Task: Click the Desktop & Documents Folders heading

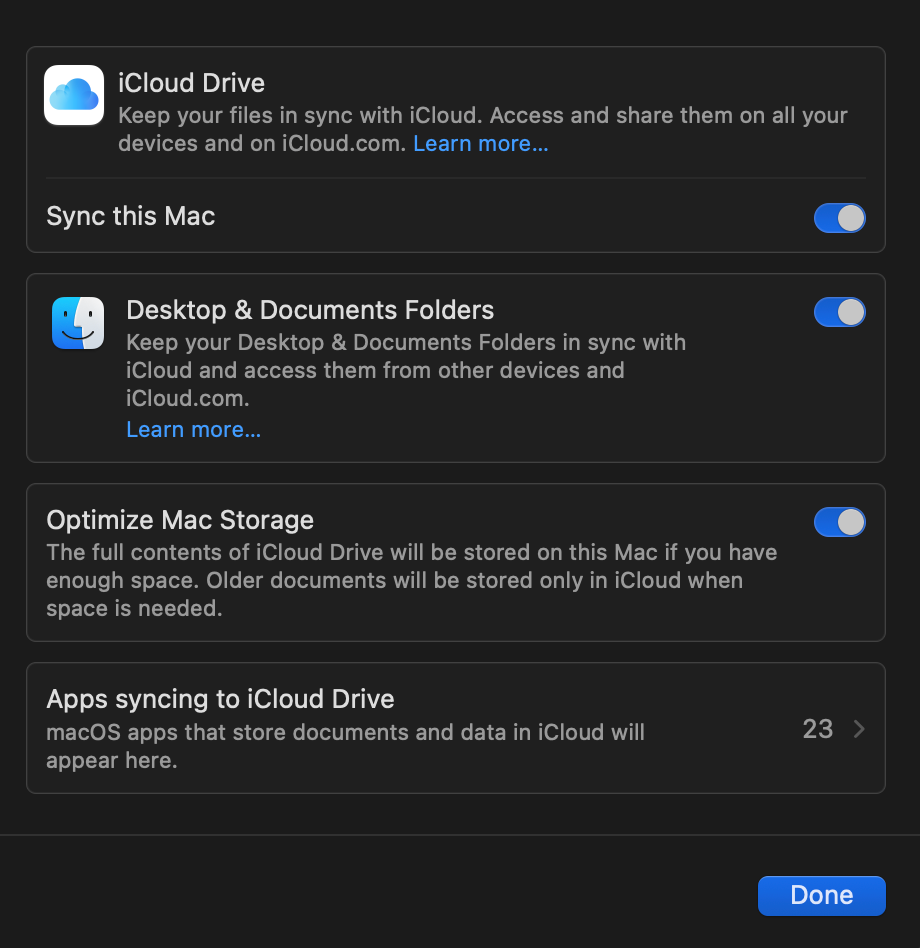Action: [x=310, y=310]
